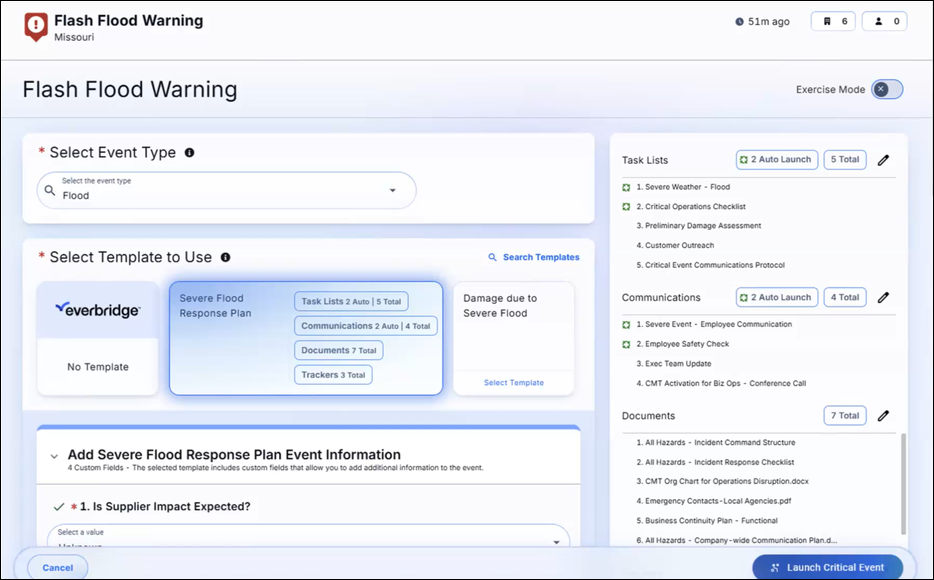Open the people count badge showing 0

pyautogui.click(x=885, y=21)
